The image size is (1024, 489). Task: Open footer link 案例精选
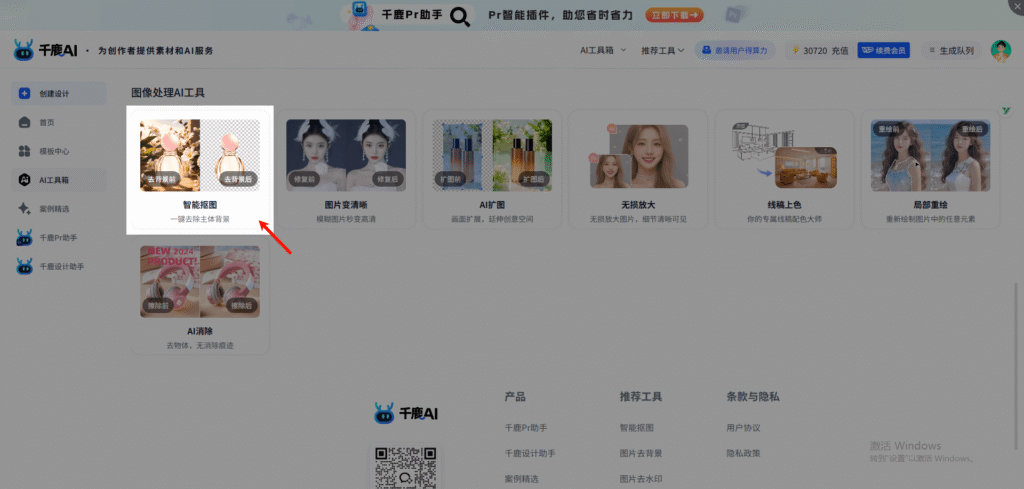tap(521, 479)
